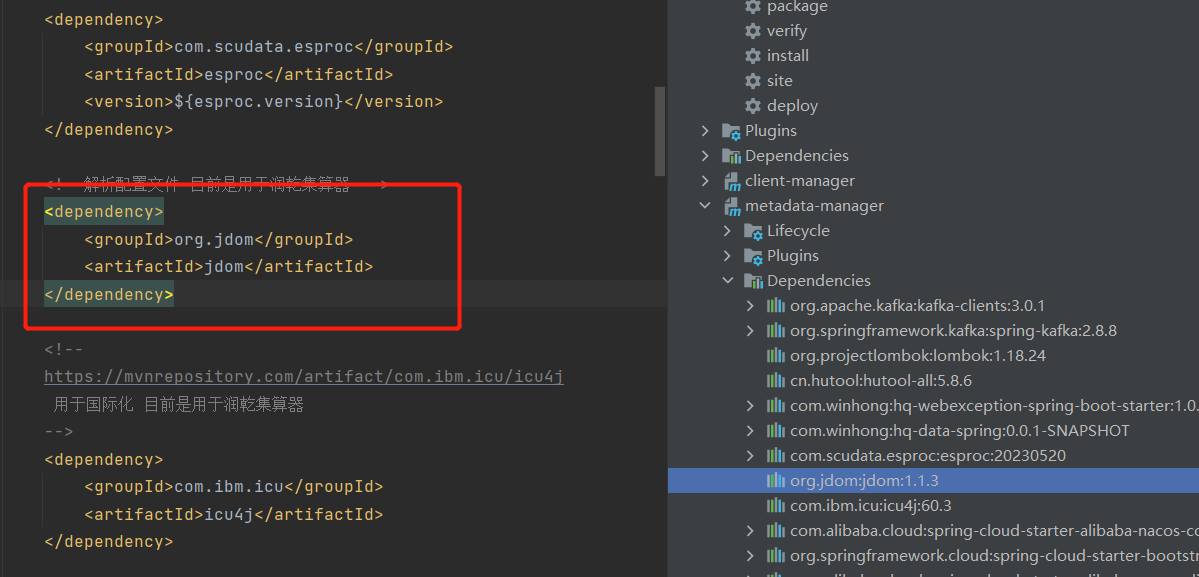1199x577 pixels.
Task: Click the gear icon beside install goal
Action: (x=753, y=56)
